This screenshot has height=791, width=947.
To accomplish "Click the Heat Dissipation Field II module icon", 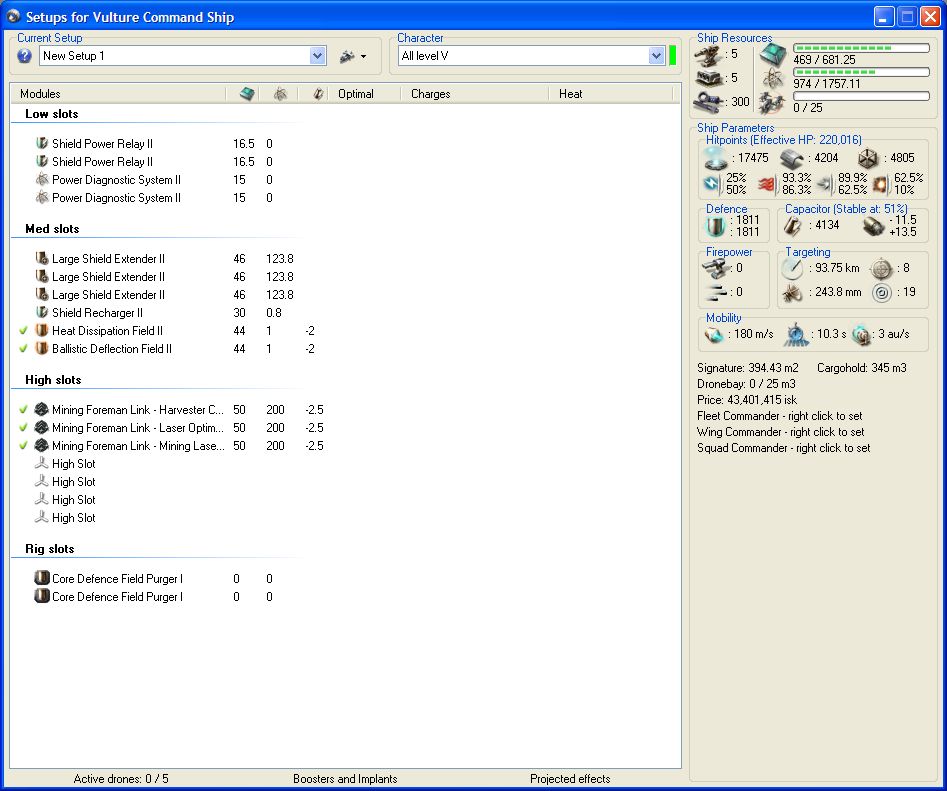I will pos(42,331).
